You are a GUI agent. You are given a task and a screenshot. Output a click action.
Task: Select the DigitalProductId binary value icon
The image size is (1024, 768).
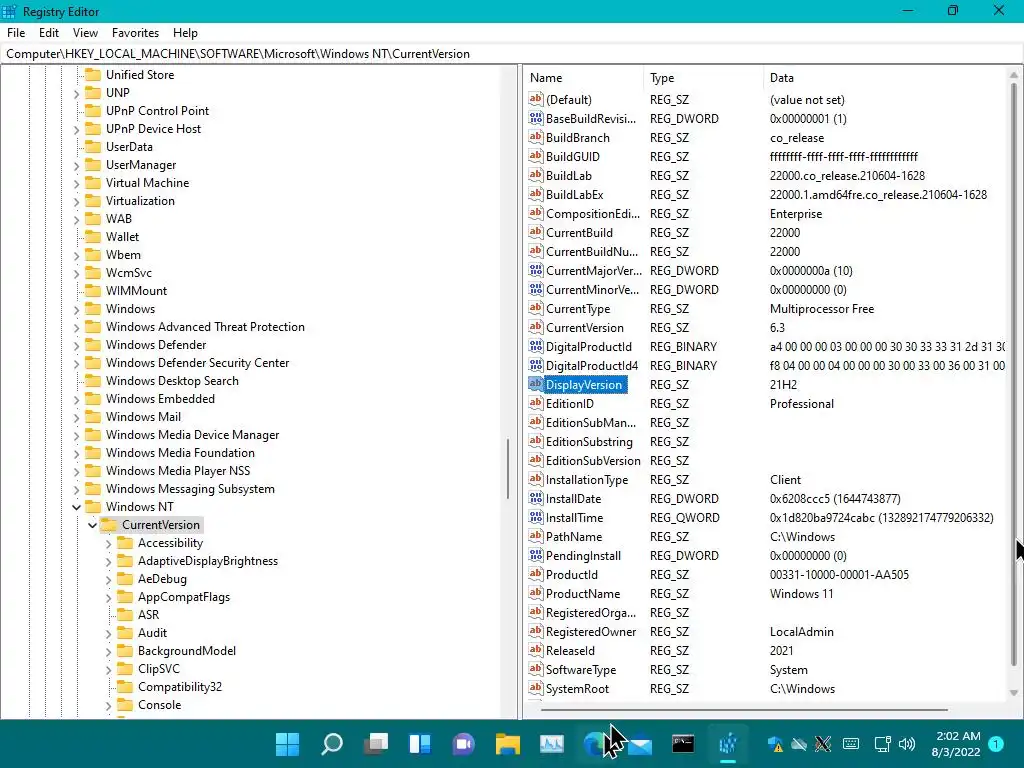pos(536,346)
